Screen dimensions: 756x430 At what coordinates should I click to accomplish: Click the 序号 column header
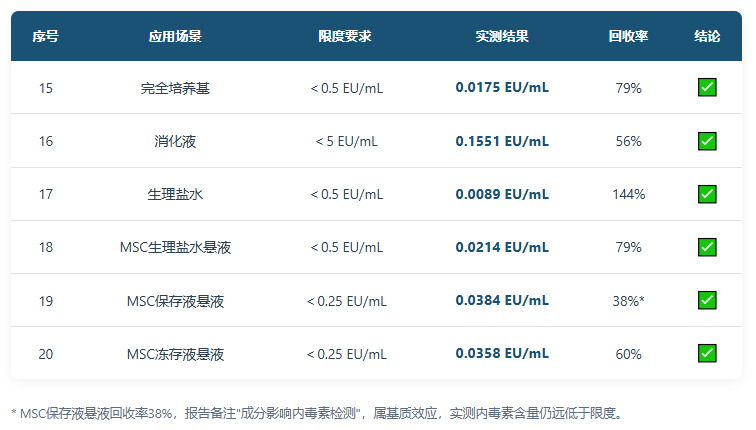tap(45, 36)
